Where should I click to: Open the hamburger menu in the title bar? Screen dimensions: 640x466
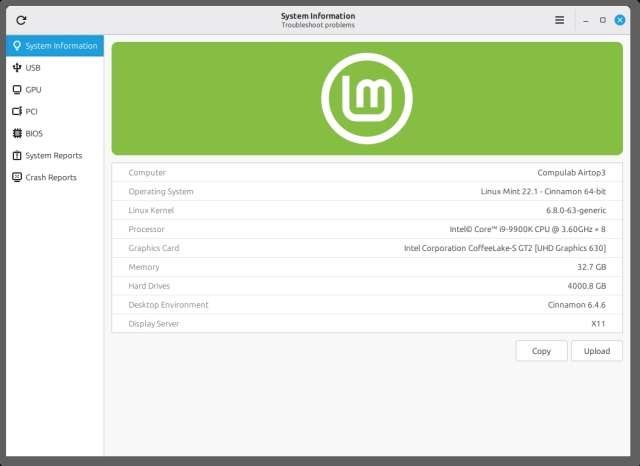[560, 20]
